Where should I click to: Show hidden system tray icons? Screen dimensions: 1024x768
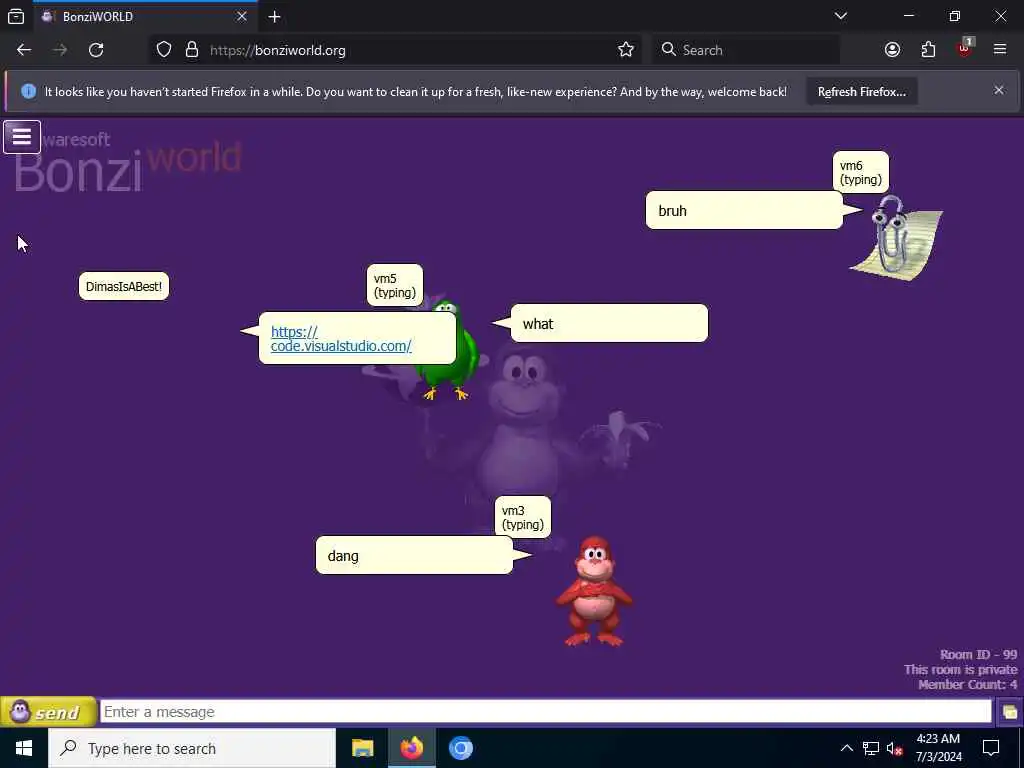pyautogui.click(x=846, y=748)
